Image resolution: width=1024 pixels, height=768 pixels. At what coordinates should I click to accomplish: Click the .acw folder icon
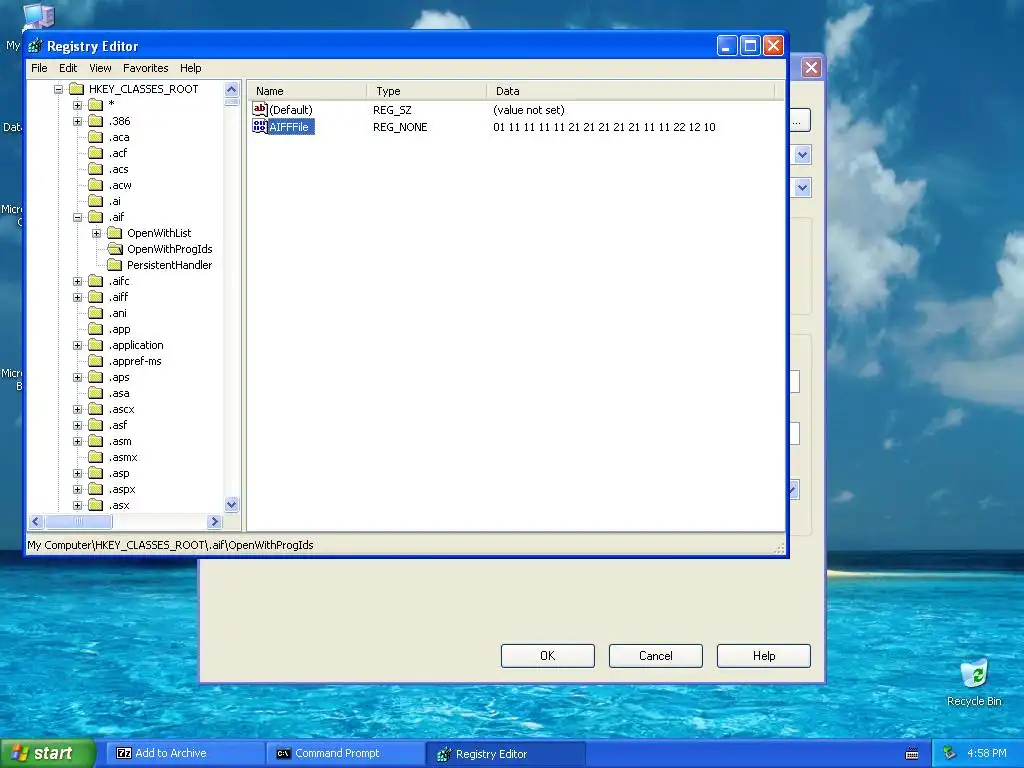pyautogui.click(x=95, y=185)
